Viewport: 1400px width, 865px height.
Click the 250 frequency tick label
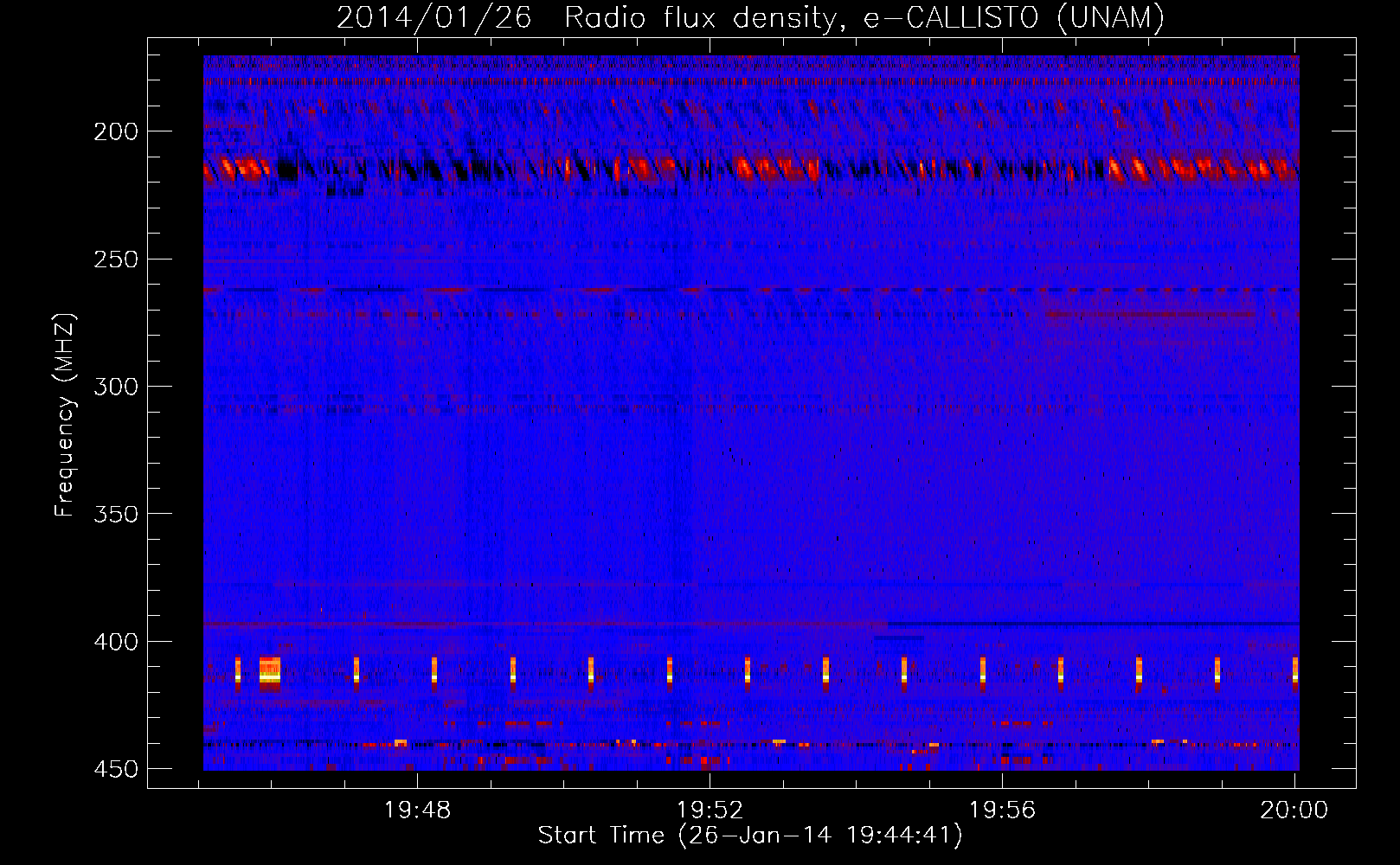[x=116, y=259]
